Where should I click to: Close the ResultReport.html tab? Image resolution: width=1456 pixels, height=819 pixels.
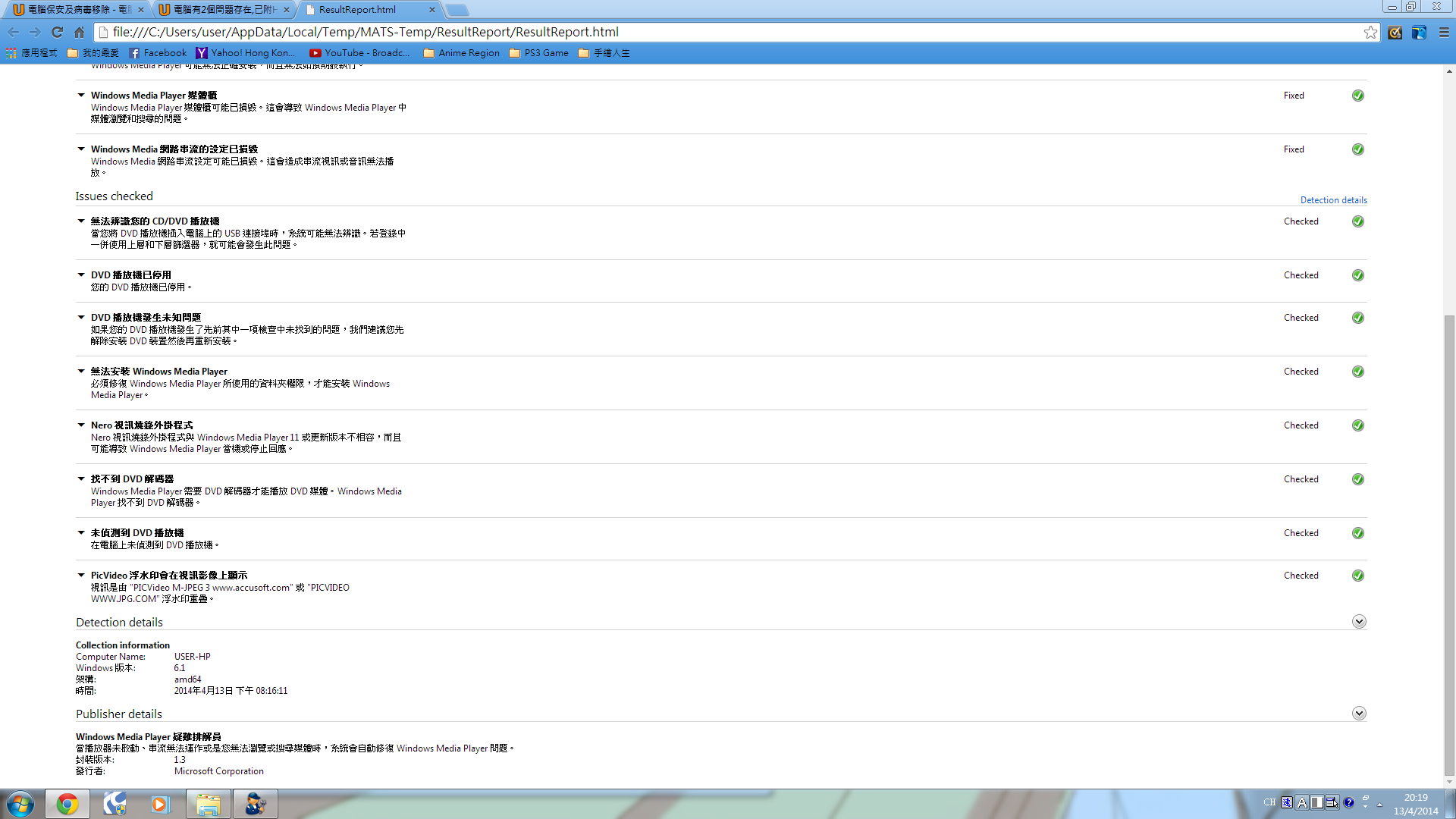point(432,10)
